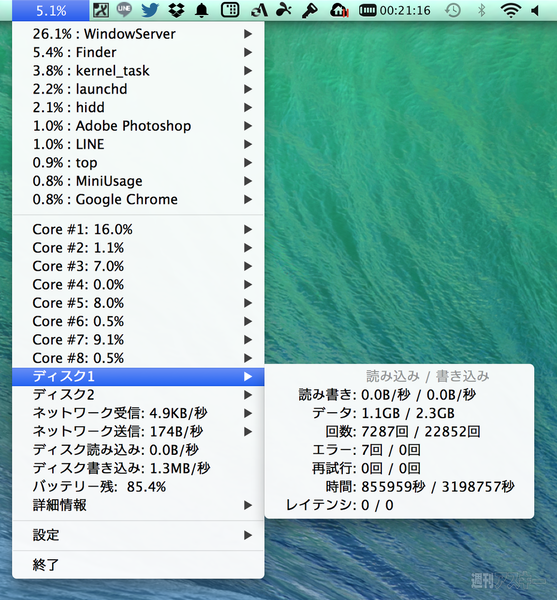The width and height of the screenshot is (557, 600).
Task: Expand the Core #1 submenu arrow
Action: coord(248,230)
